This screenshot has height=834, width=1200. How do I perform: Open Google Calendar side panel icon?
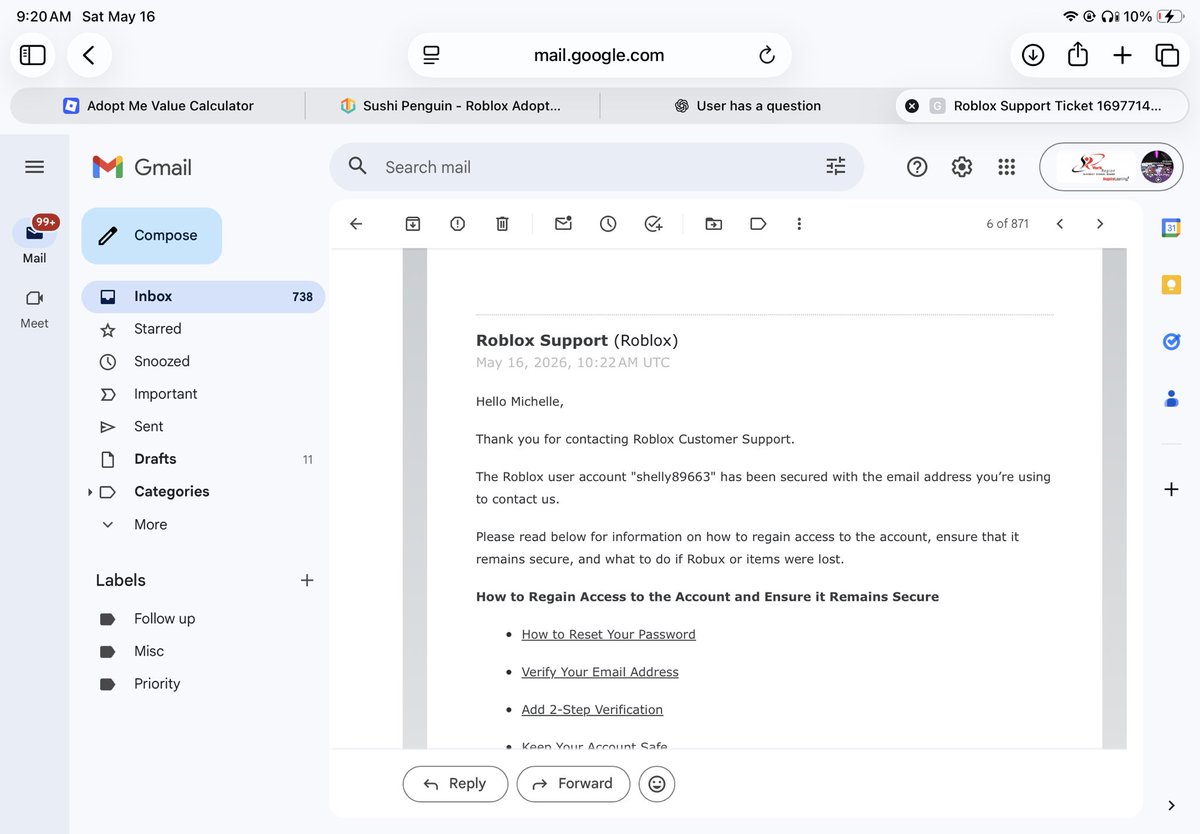(x=1171, y=228)
